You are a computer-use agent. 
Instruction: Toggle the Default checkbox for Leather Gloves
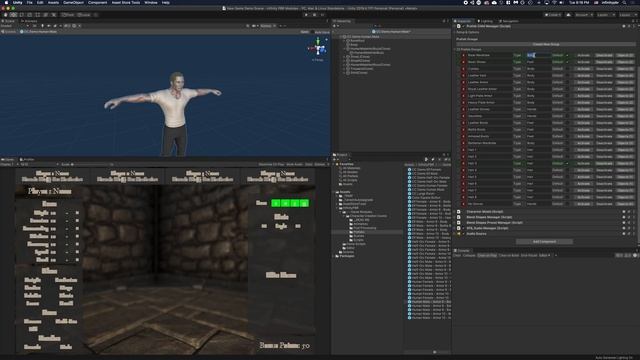567,109
